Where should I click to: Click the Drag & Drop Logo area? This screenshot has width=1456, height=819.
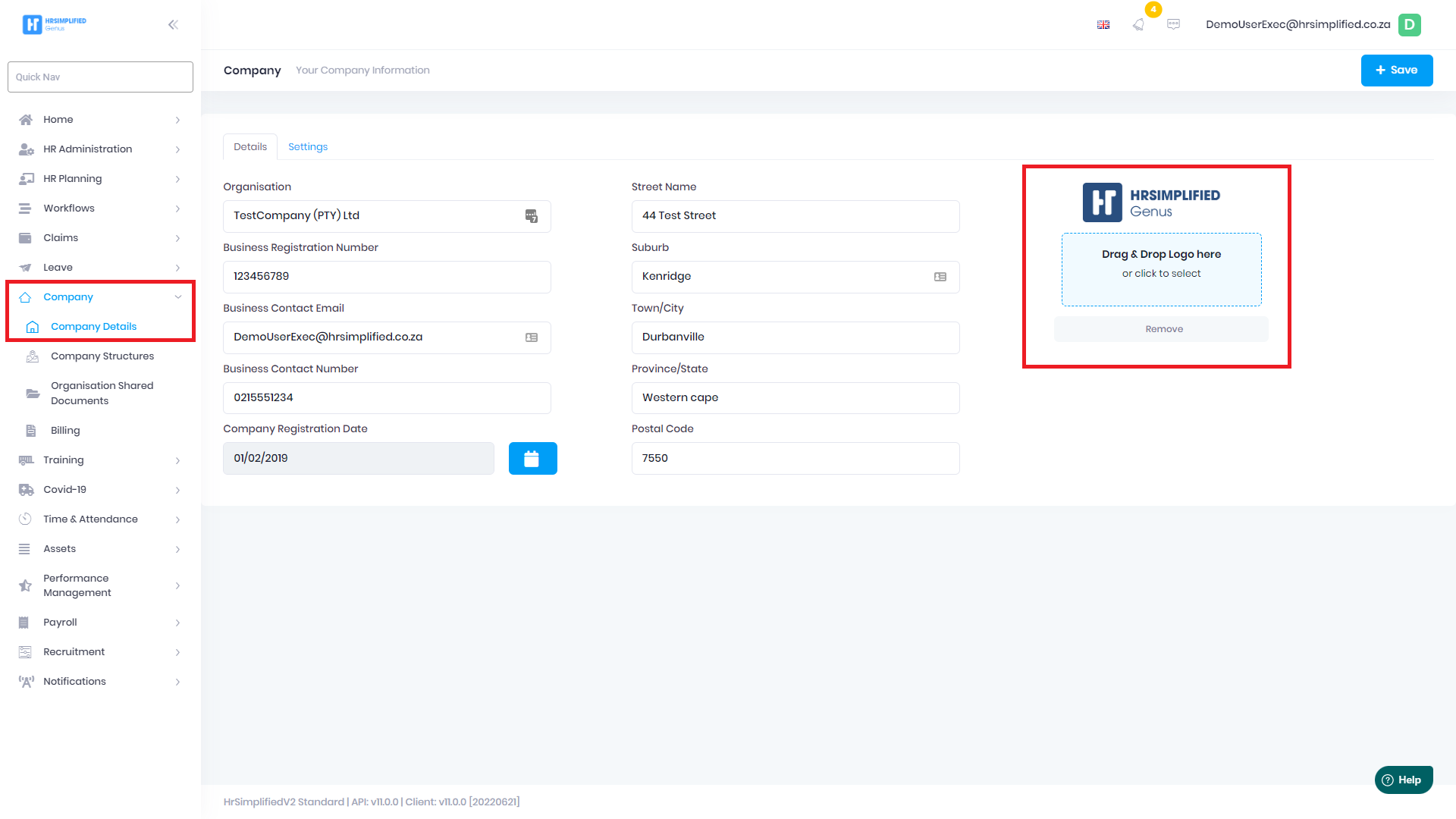1161,269
